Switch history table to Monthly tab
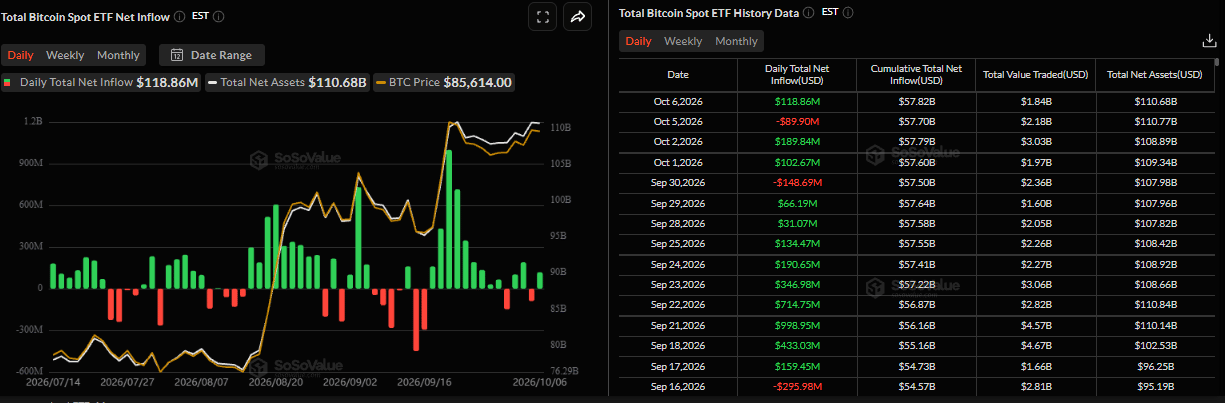 point(736,41)
